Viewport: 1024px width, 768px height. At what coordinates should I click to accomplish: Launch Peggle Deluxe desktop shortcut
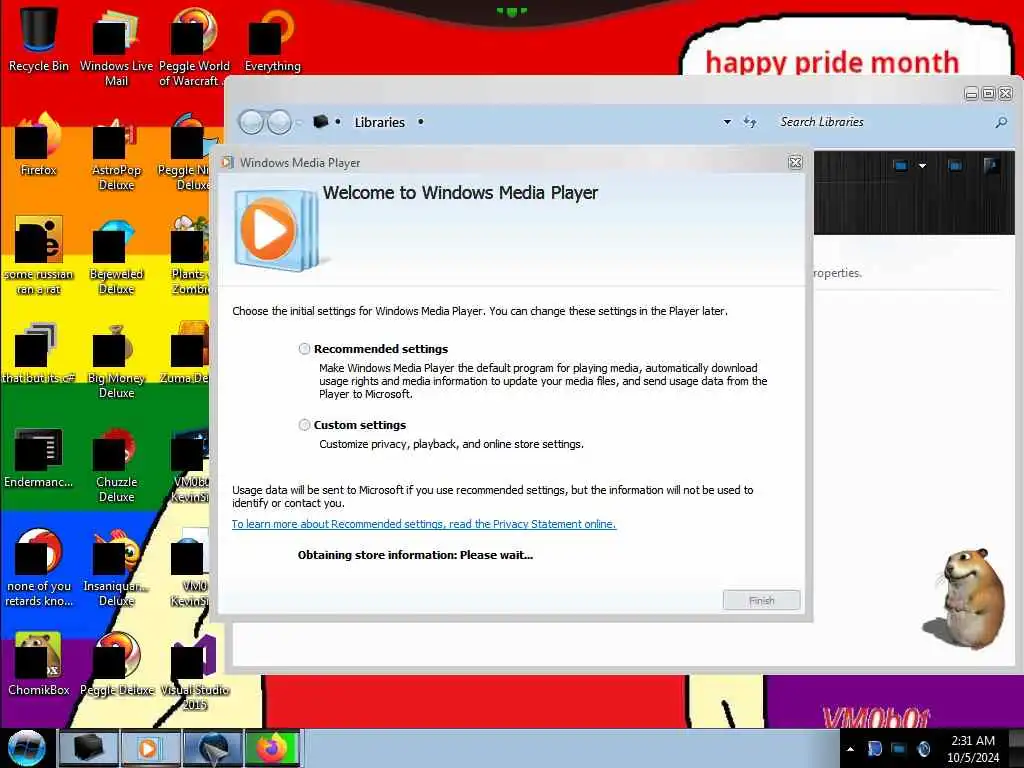(x=116, y=664)
